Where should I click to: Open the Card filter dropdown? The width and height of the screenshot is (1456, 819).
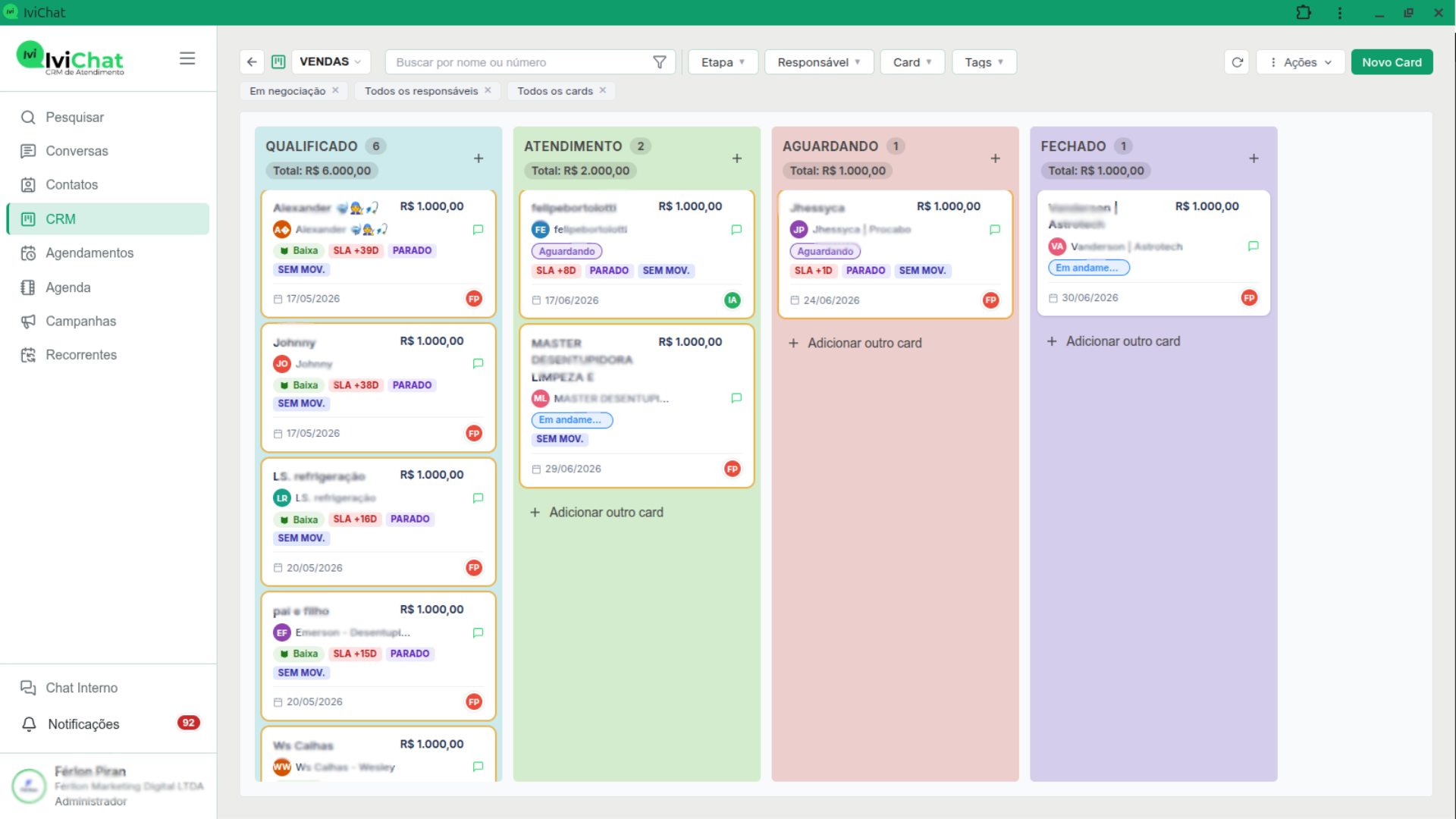912,62
